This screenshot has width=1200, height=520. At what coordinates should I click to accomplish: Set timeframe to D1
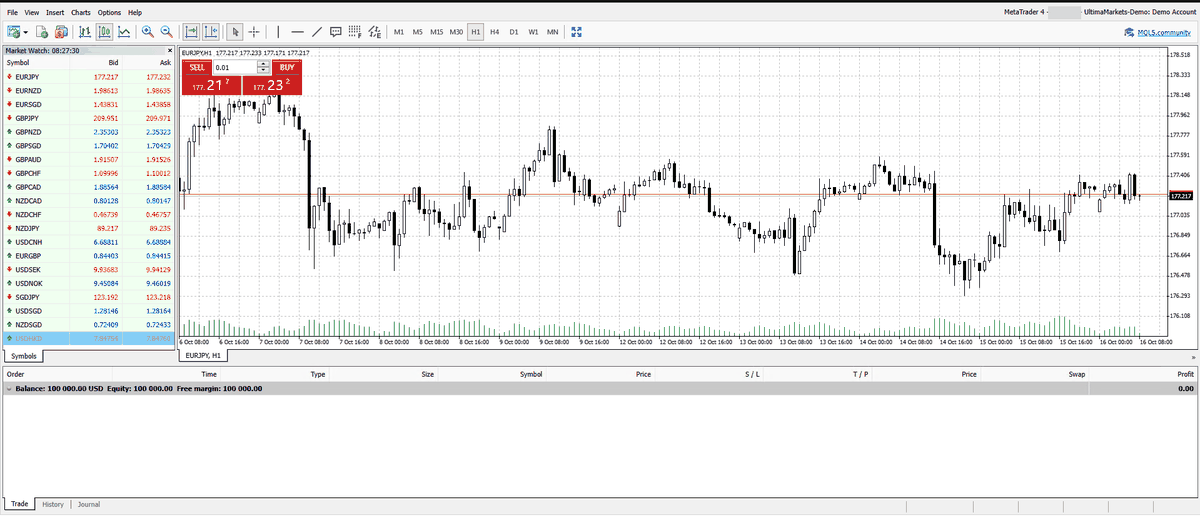514,32
